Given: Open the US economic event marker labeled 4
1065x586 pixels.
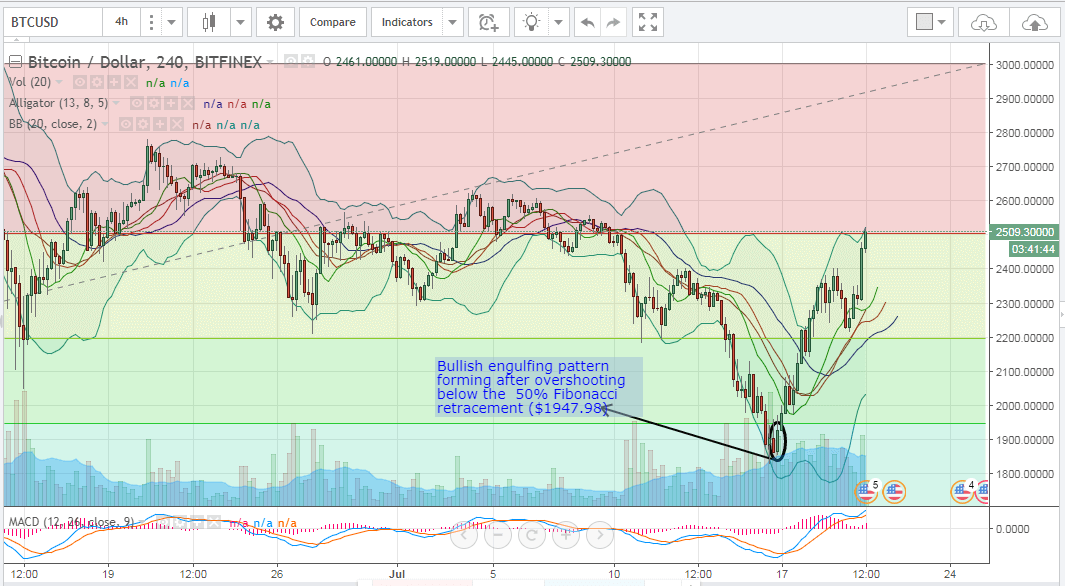Looking at the screenshot, I should click(963, 490).
